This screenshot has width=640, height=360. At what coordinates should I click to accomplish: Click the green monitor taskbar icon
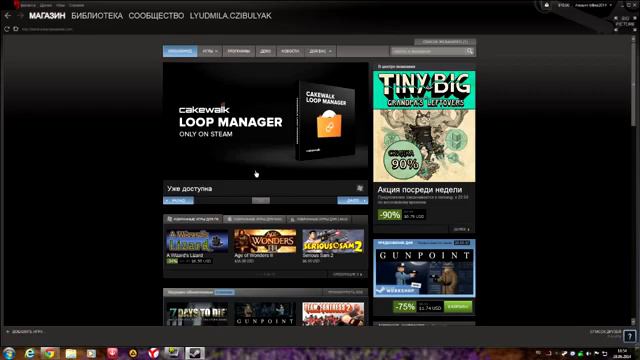(x=174, y=353)
